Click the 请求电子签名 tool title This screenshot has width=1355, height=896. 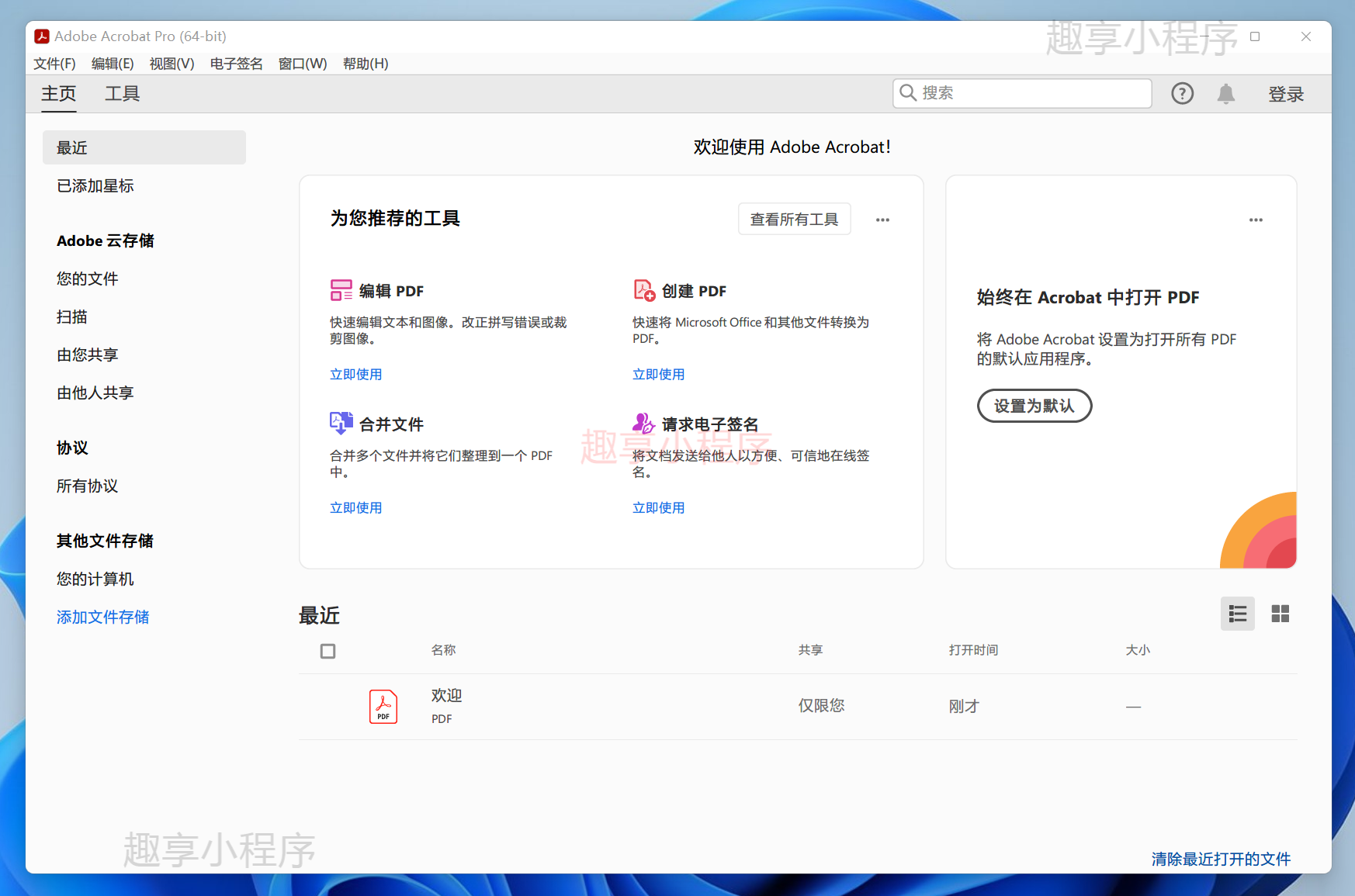pyautogui.click(x=710, y=424)
